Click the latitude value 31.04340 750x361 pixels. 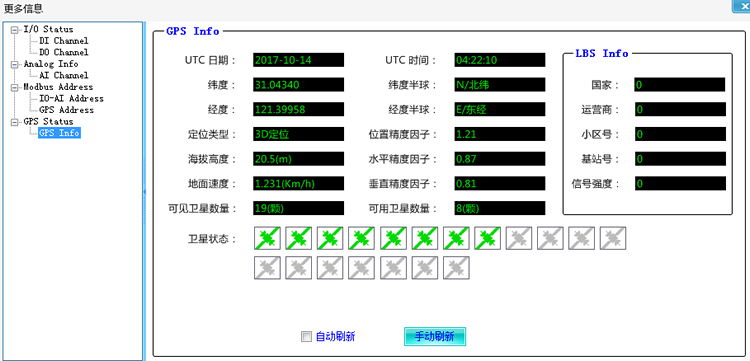click(x=298, y=85)
